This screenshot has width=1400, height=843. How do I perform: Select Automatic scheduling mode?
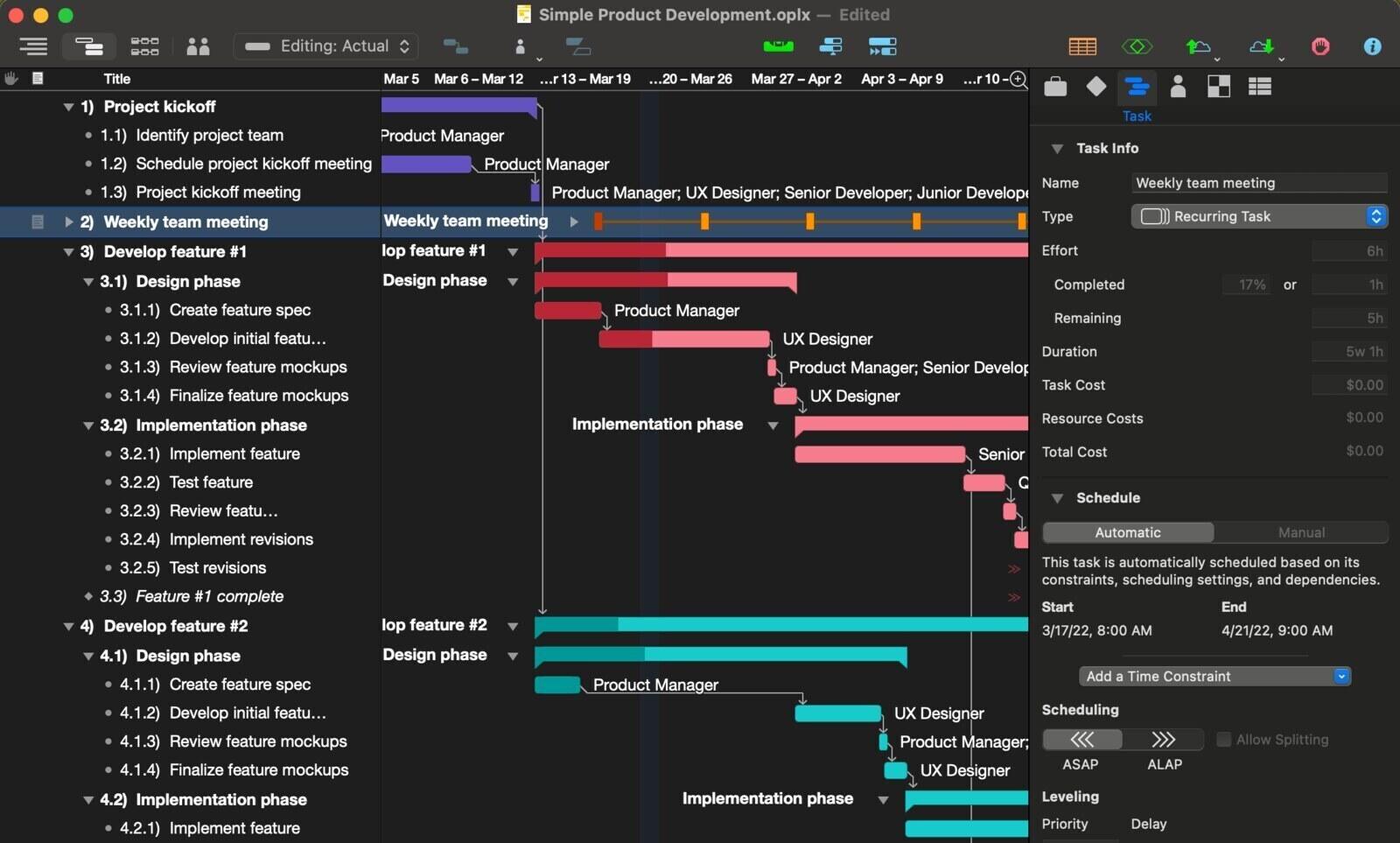[1128, 532]
